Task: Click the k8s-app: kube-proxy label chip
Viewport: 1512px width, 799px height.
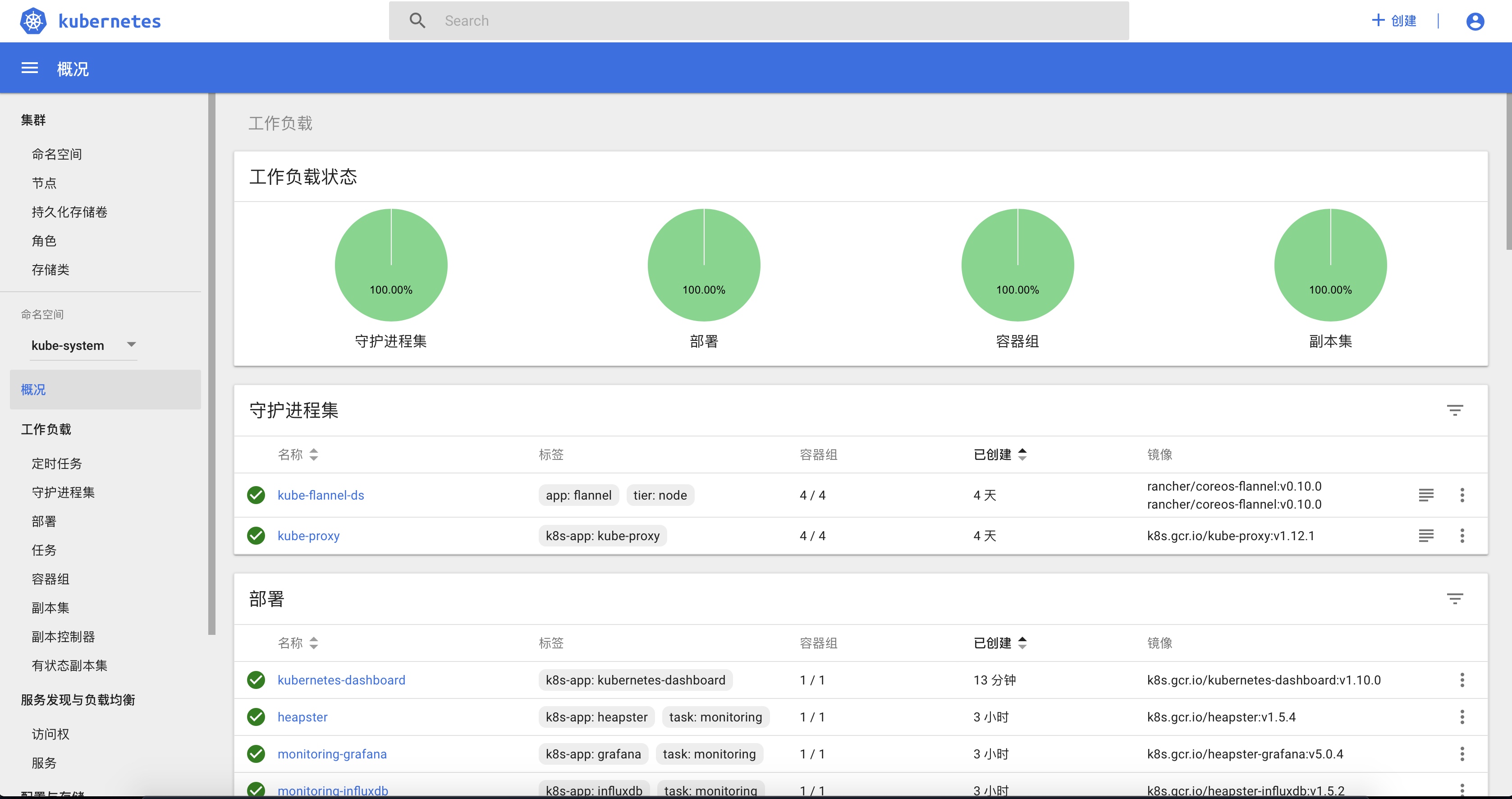Action: (602, 535)
